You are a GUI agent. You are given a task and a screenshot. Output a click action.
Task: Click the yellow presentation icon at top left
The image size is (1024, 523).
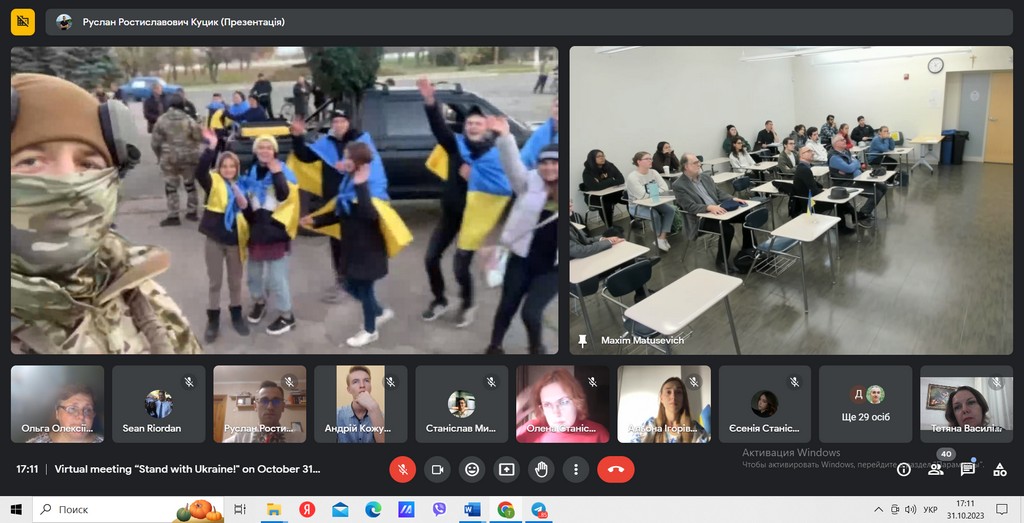(x=23, y=21)
